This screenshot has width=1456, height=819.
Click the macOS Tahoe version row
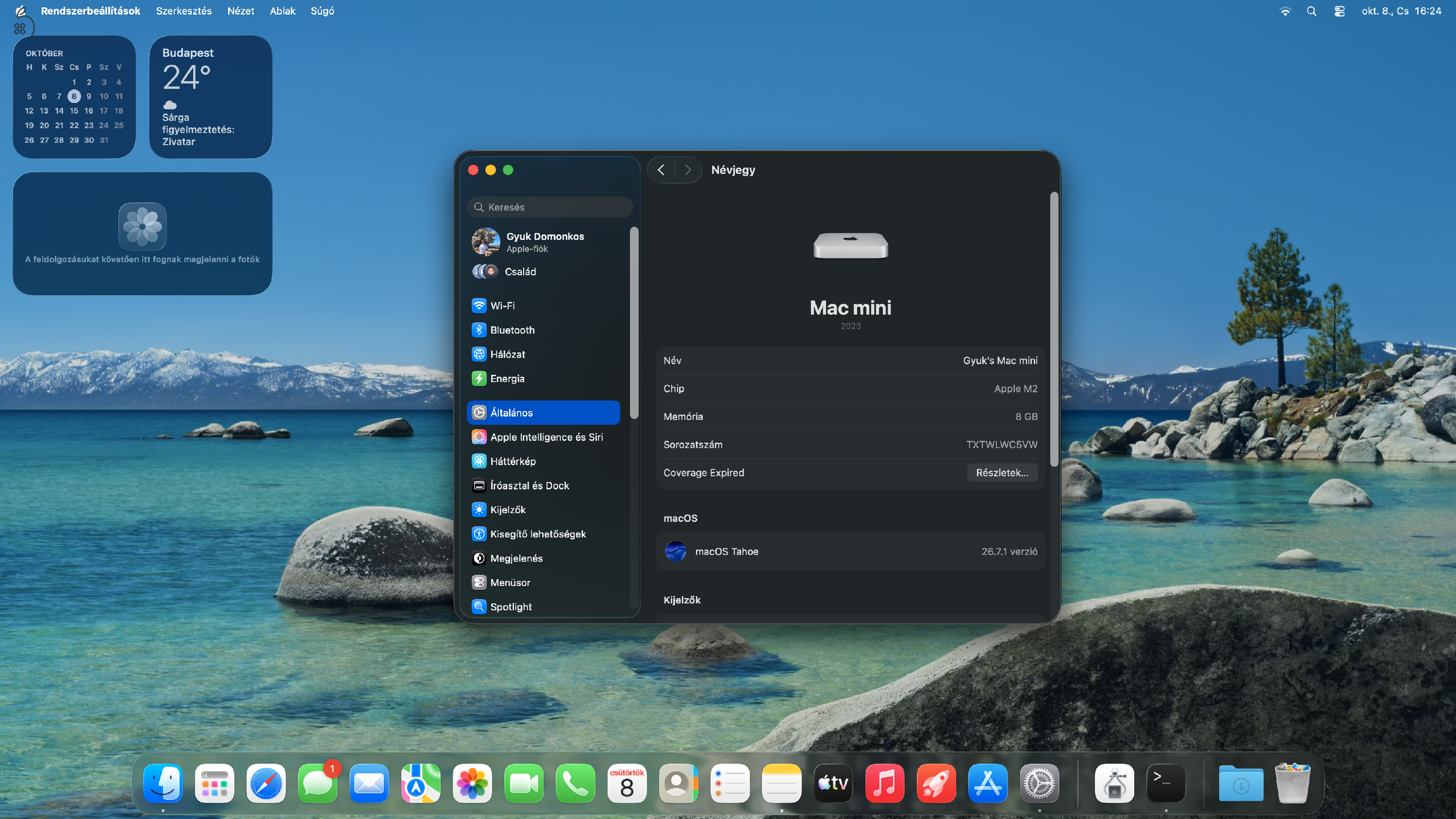851,551
